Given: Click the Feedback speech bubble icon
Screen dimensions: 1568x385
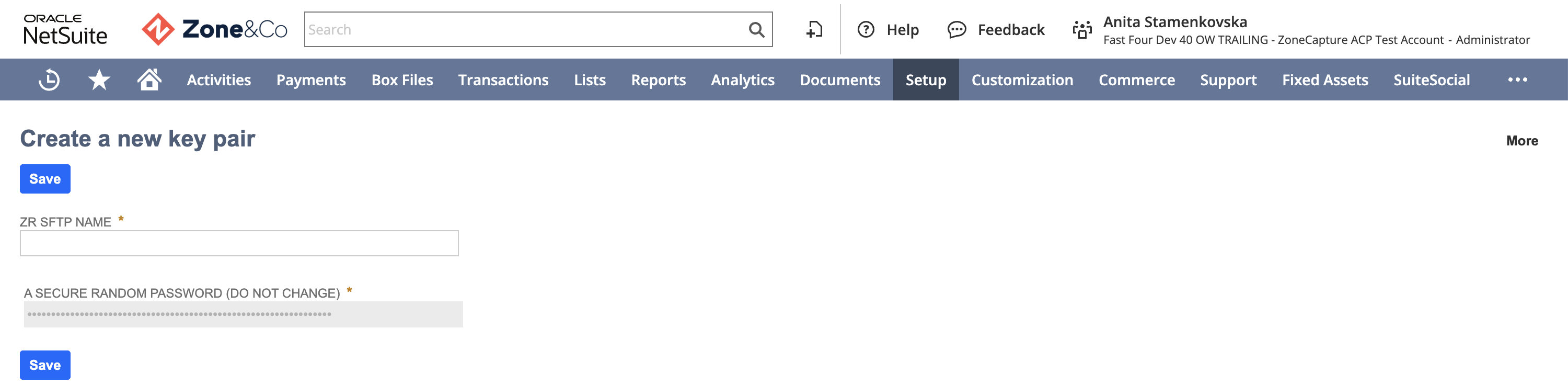Looking at the screenshot, I should (957, 29).
